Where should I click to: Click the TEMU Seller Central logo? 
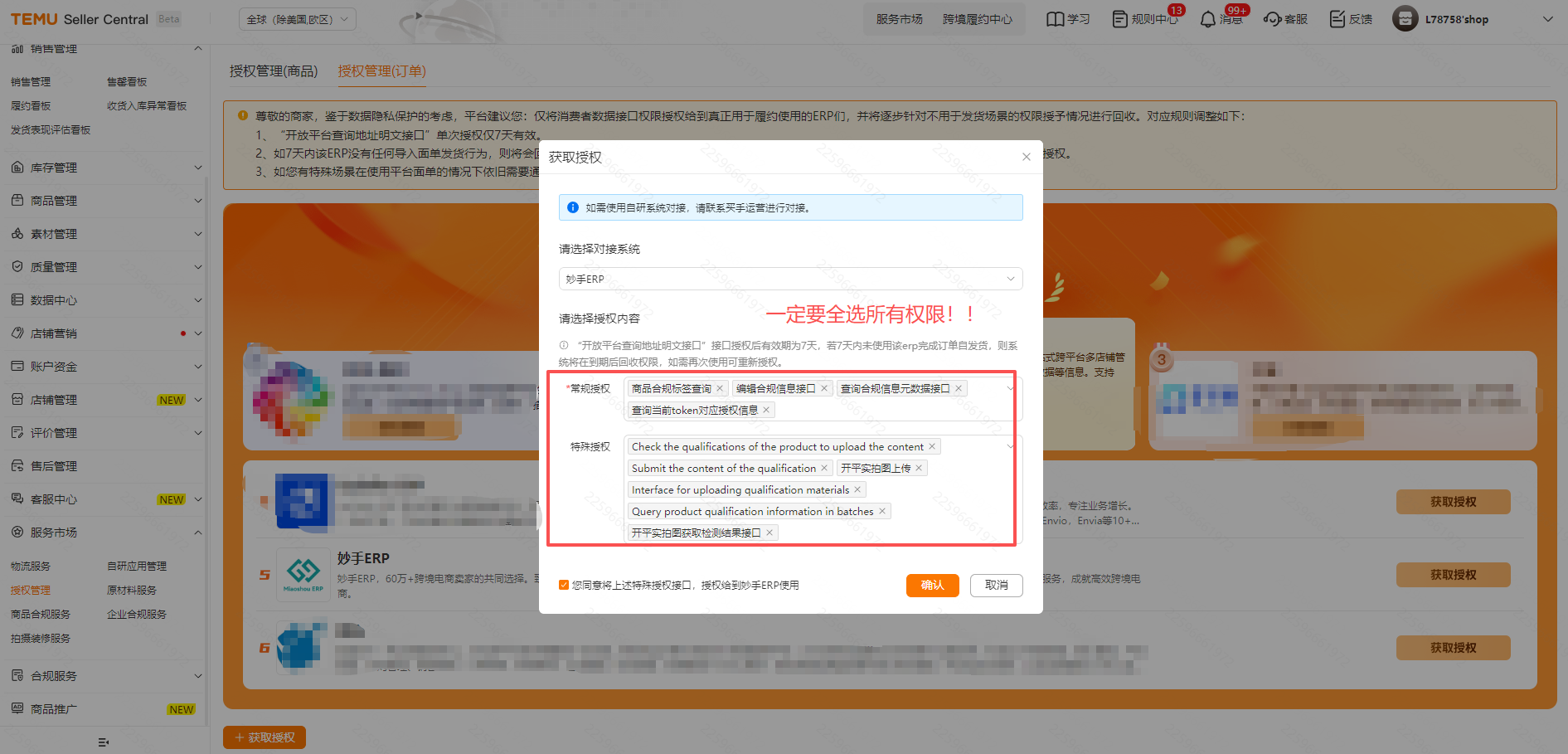(80, 19)
